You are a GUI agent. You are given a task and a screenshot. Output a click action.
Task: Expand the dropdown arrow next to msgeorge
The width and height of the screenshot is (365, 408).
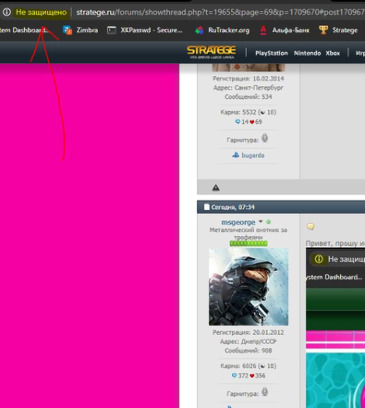click(261, 221)
